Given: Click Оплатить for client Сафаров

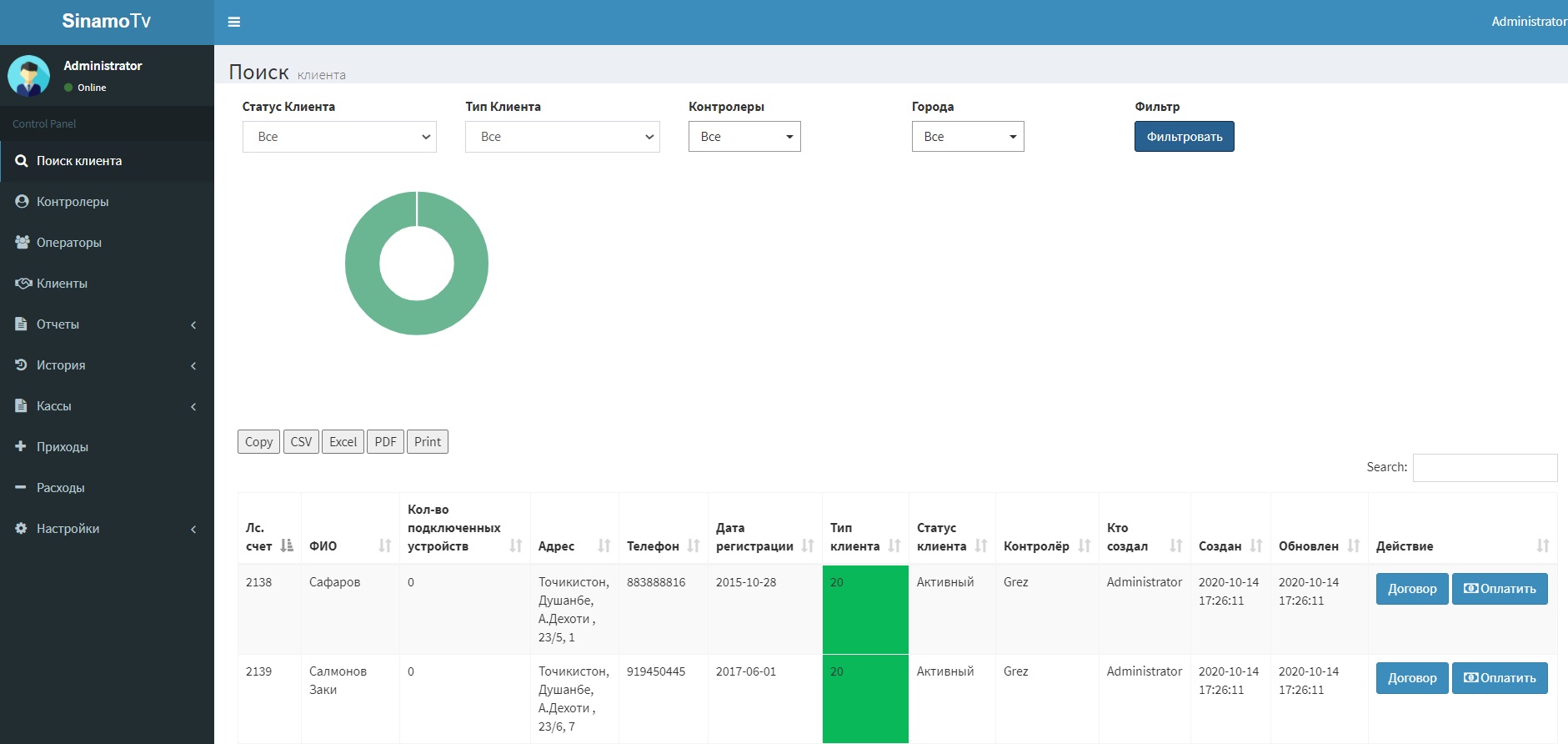Looking at the screenshot, I should (1499, 589).
